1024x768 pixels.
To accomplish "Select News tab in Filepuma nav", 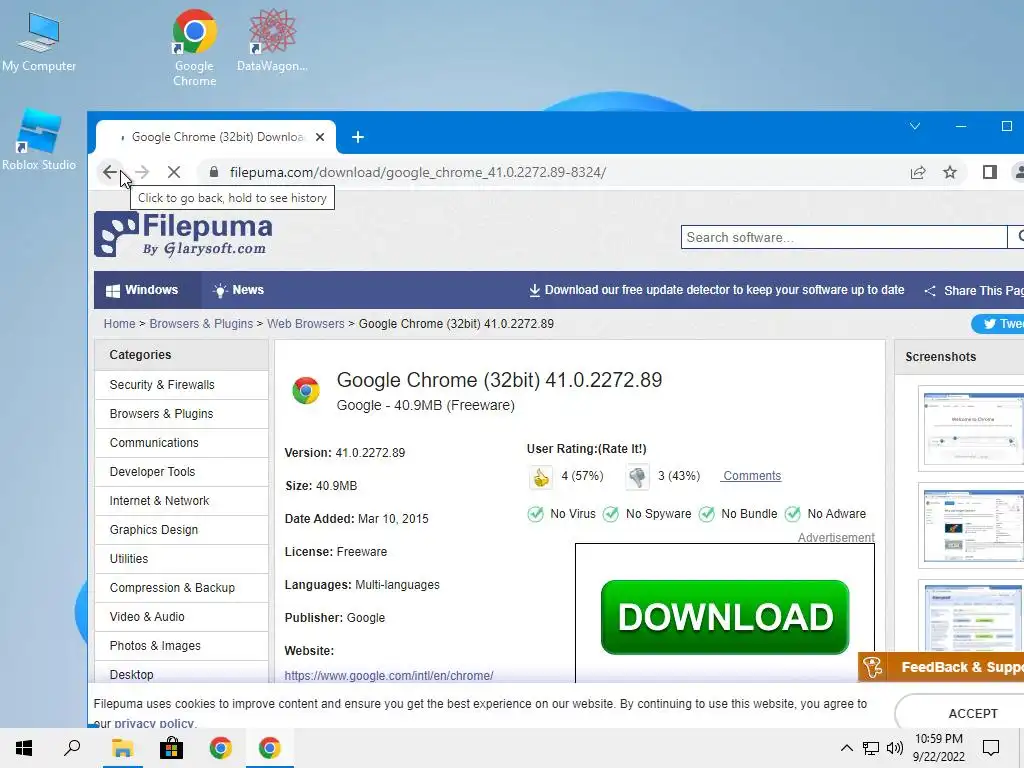I will (239, 290).
